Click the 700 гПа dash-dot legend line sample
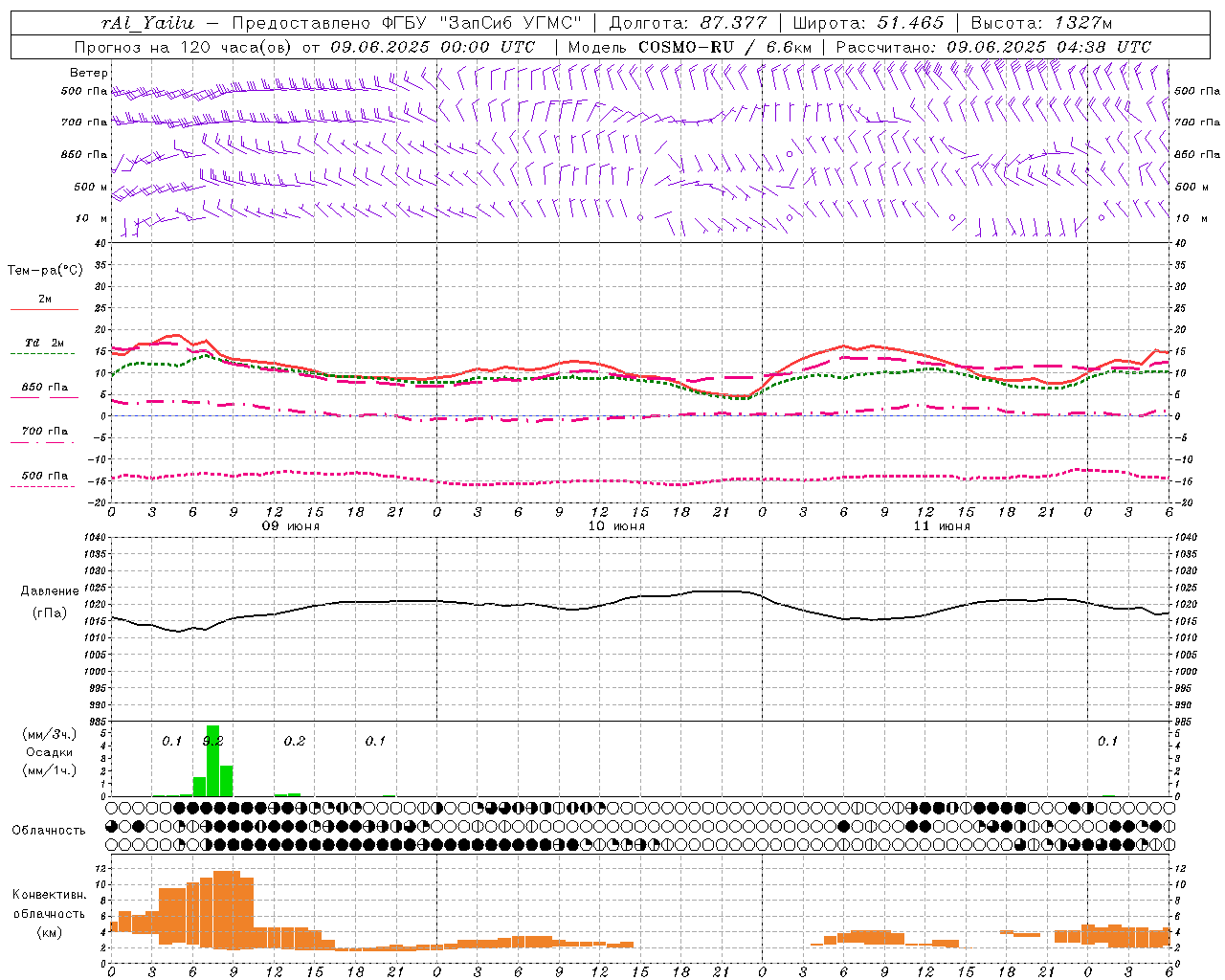 [x=42, y=442]
